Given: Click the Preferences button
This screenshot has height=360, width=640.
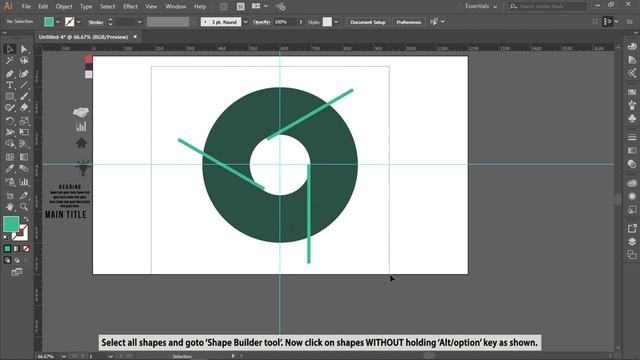Looking at the screenshot, I should tap(409, 22).
